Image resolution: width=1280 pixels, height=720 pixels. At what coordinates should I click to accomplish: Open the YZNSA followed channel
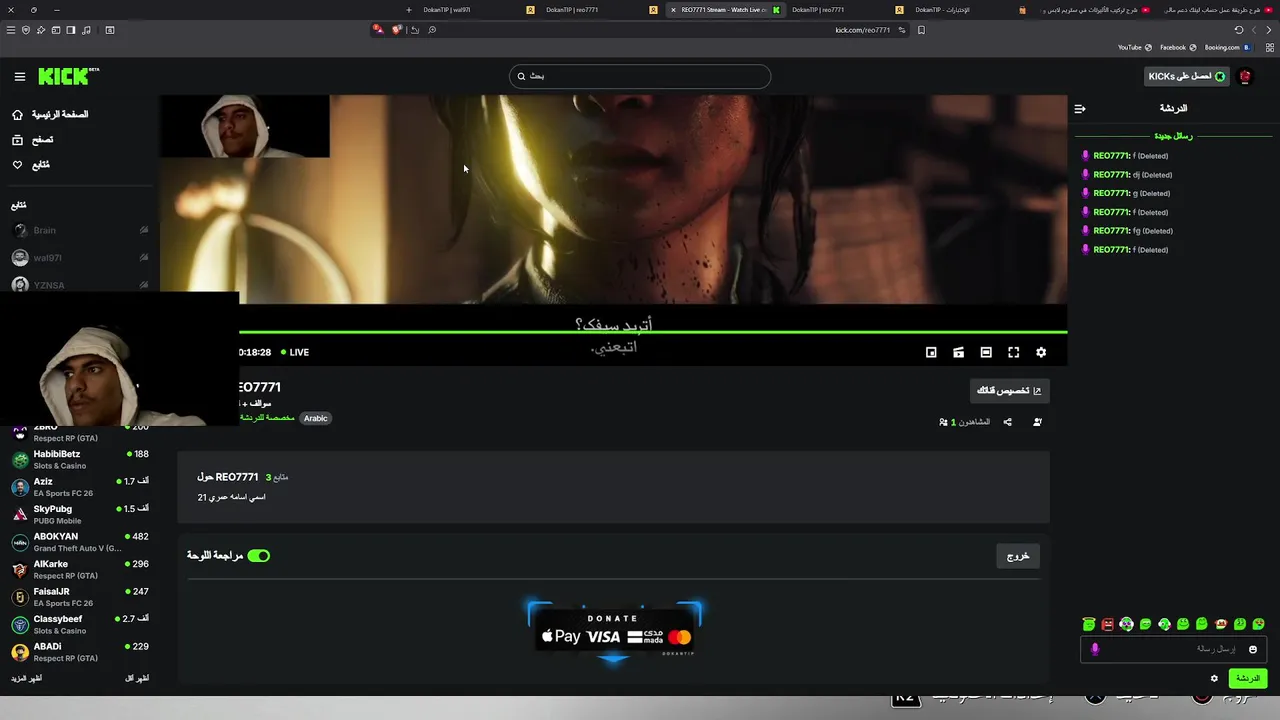pos(78,285)
